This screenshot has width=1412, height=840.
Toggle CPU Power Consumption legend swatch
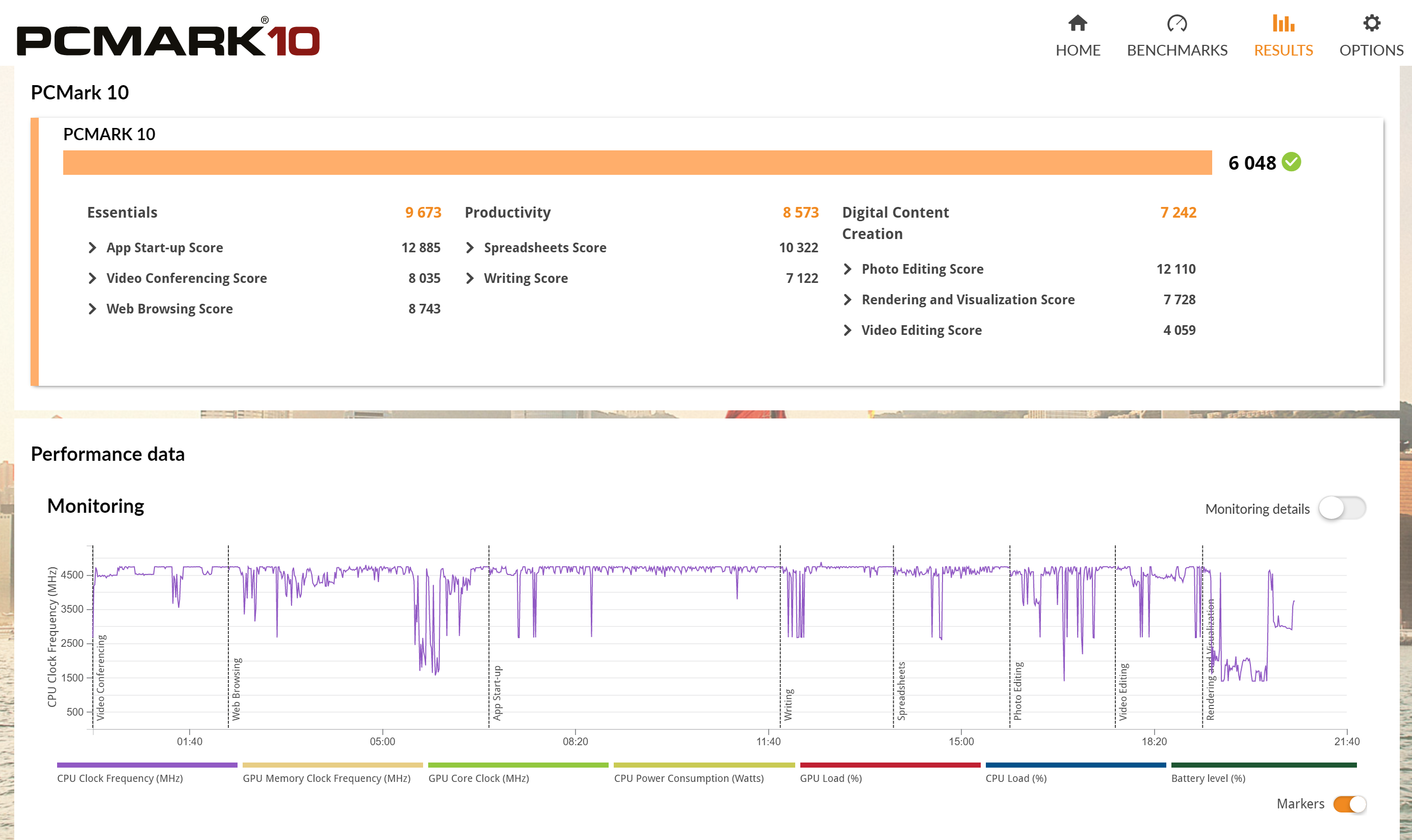[704, 765]
